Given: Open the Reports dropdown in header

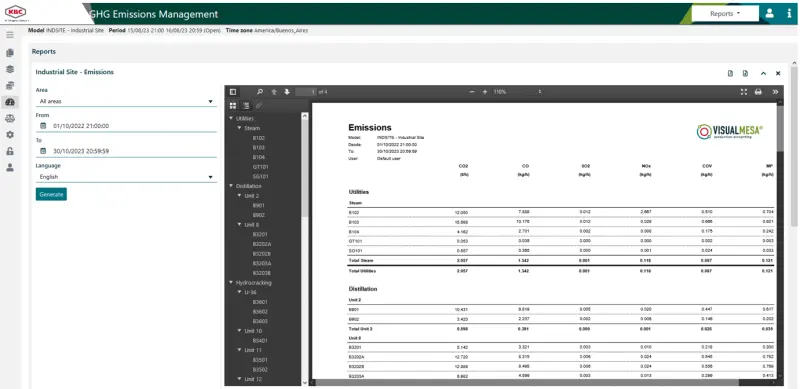Looking at the screenshot, I should click(725, 14).
